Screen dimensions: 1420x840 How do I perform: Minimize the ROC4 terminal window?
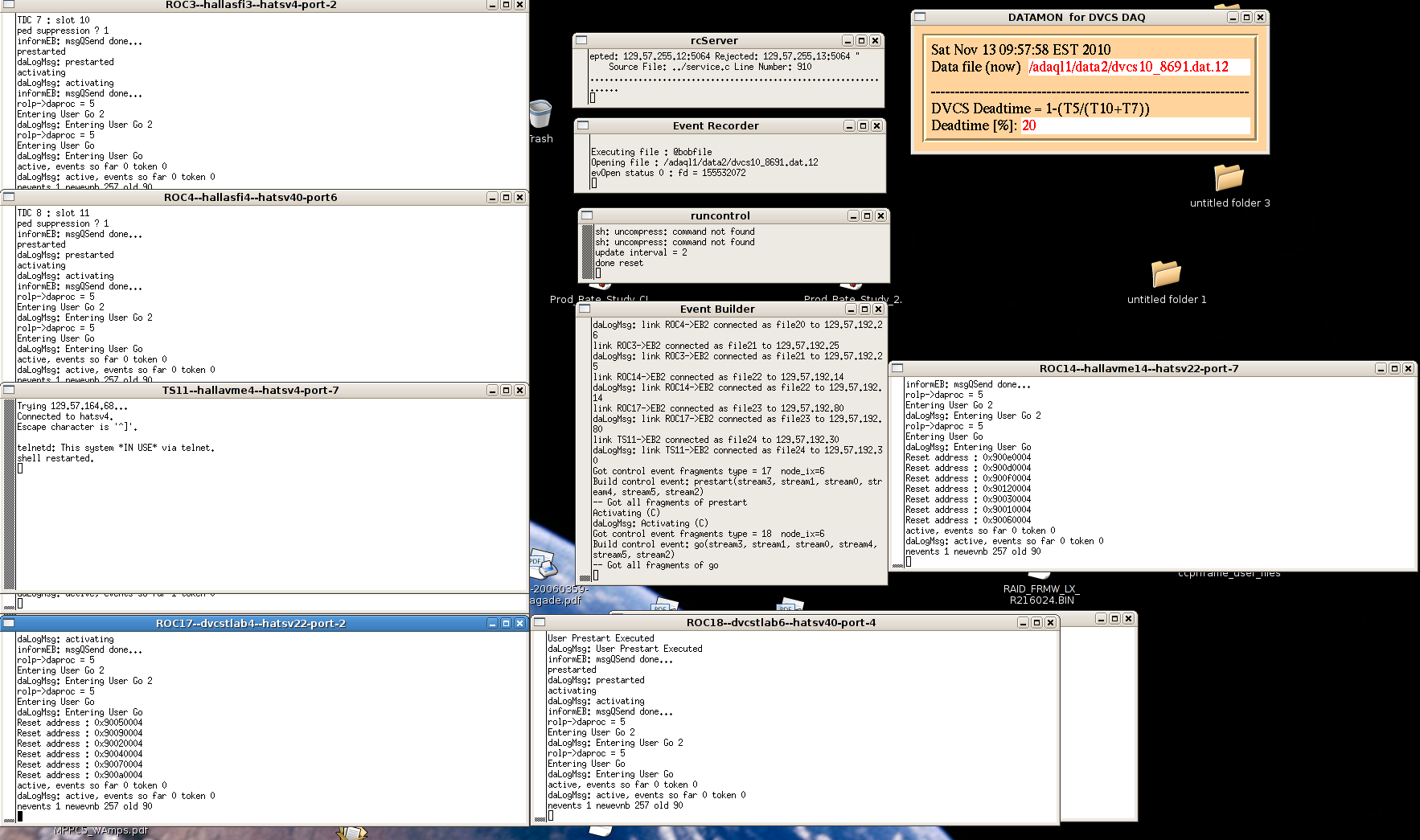(492, 197)
